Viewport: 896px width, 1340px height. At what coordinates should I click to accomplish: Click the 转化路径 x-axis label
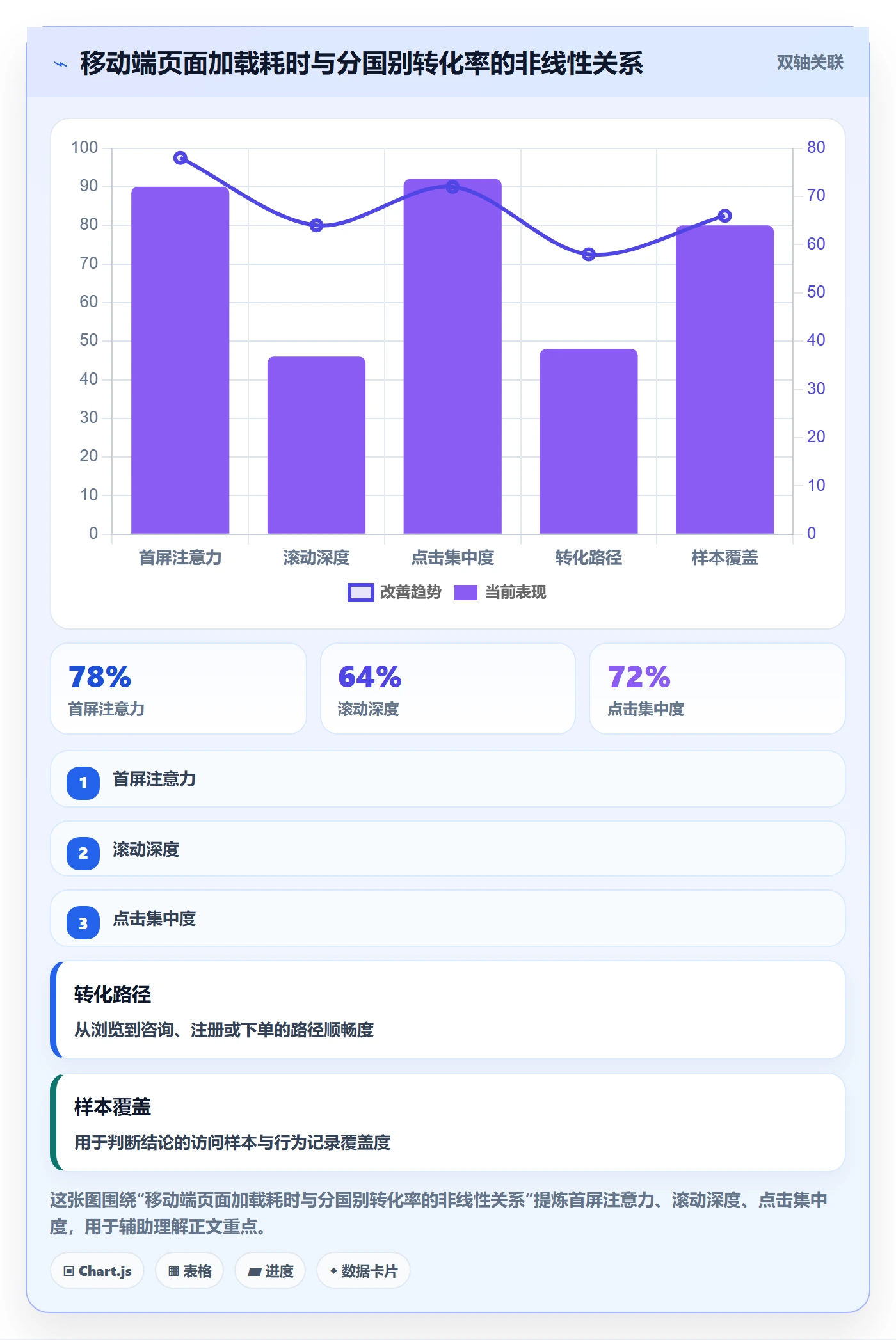pos(589,558)
